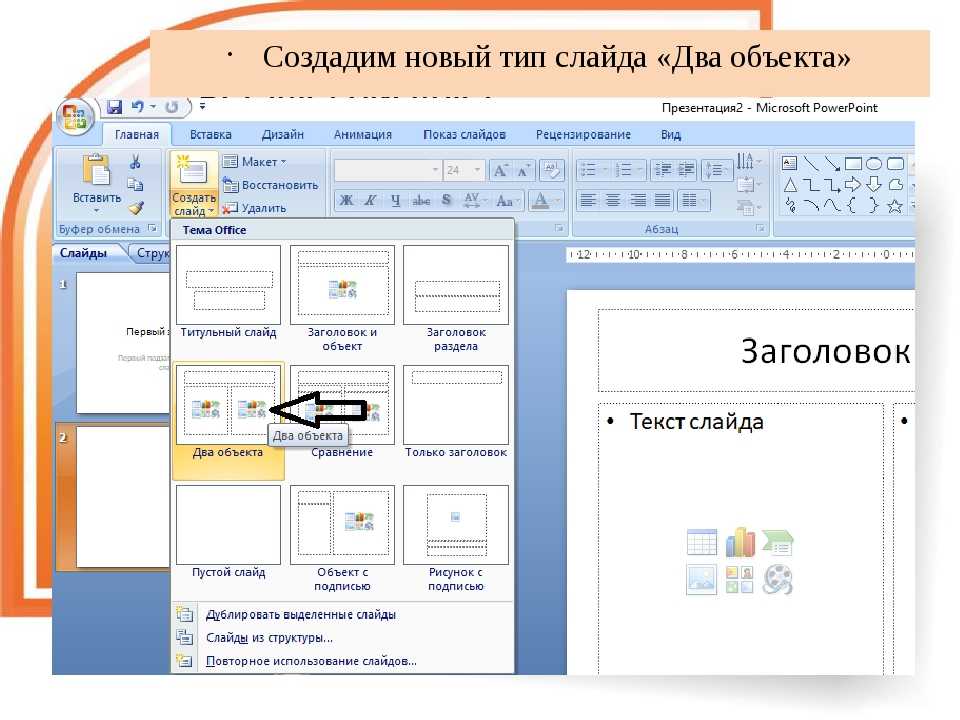960x720 pixels.
Task: Save presentation via quick access icon
Action: pyautogui.click(x=114, y=107)
